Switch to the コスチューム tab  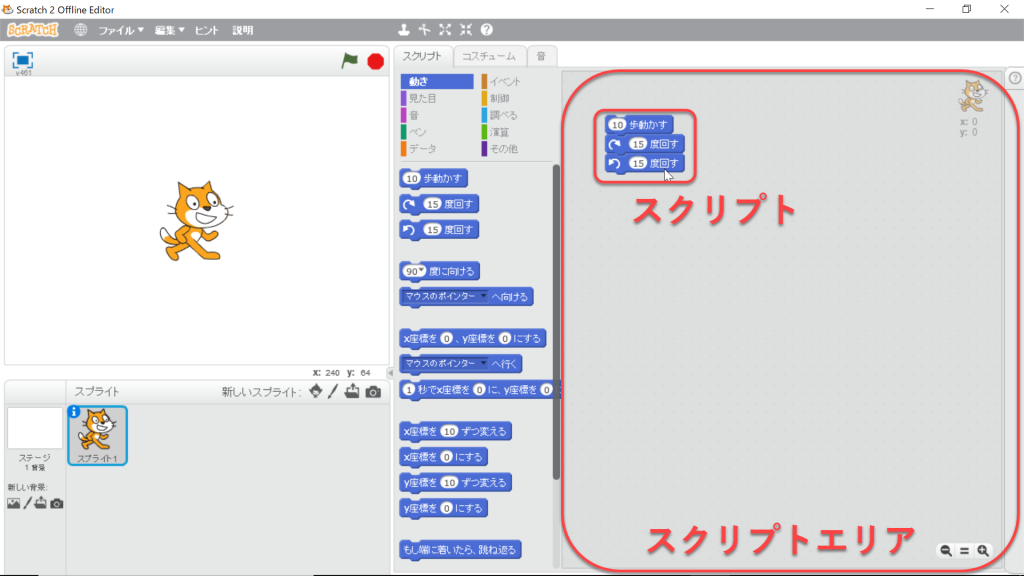(x=489, y=56)
